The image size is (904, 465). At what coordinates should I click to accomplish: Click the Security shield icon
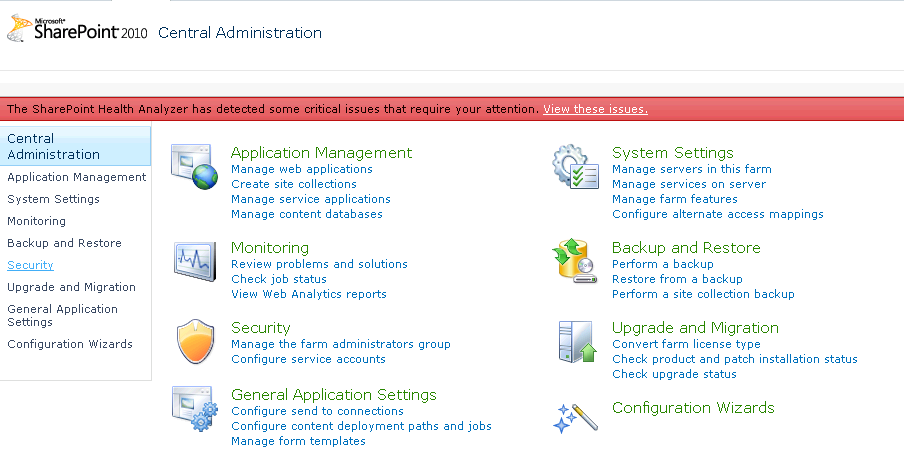(195, 341)
